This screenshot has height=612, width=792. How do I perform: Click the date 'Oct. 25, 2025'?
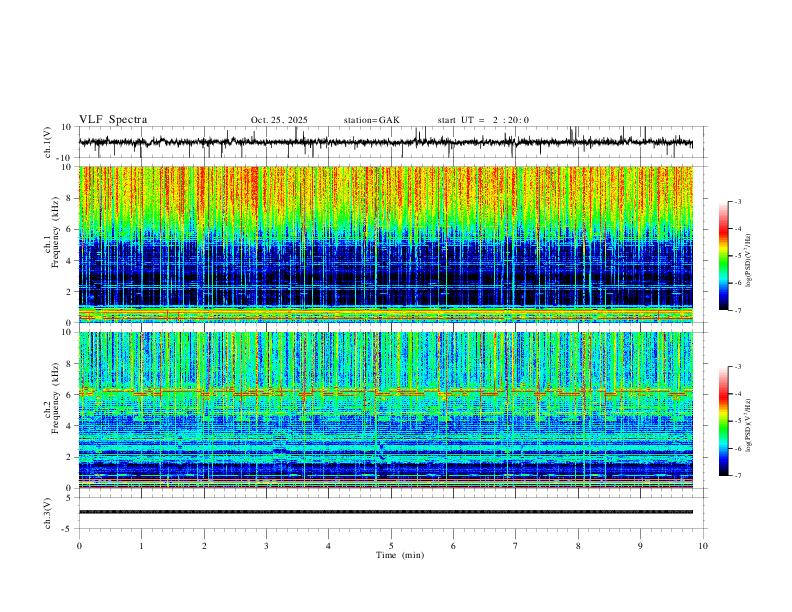point(279,120)
